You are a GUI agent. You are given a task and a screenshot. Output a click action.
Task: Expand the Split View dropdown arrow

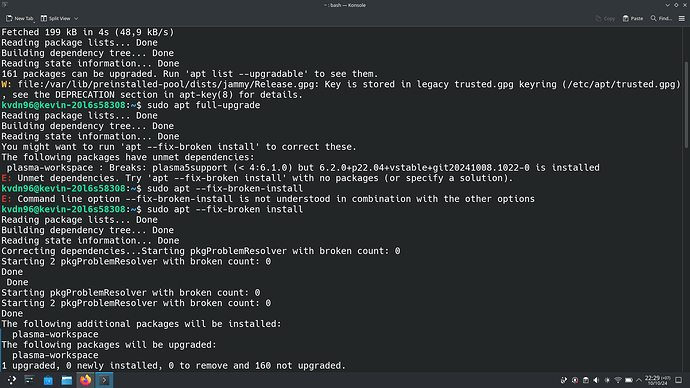pyautogui.click(x=76, y=18)
